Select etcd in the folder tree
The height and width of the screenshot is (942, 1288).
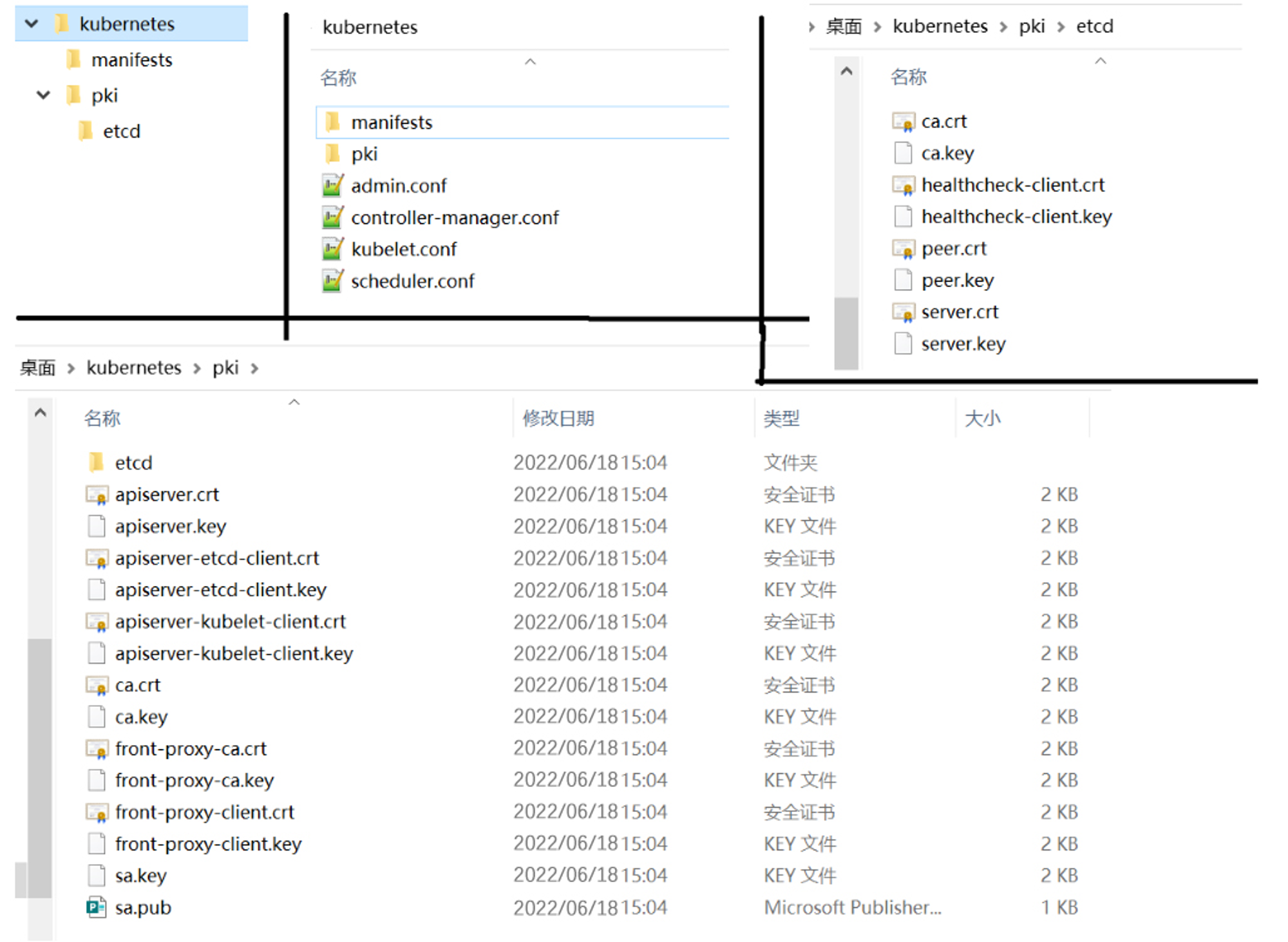click(121, 131)
